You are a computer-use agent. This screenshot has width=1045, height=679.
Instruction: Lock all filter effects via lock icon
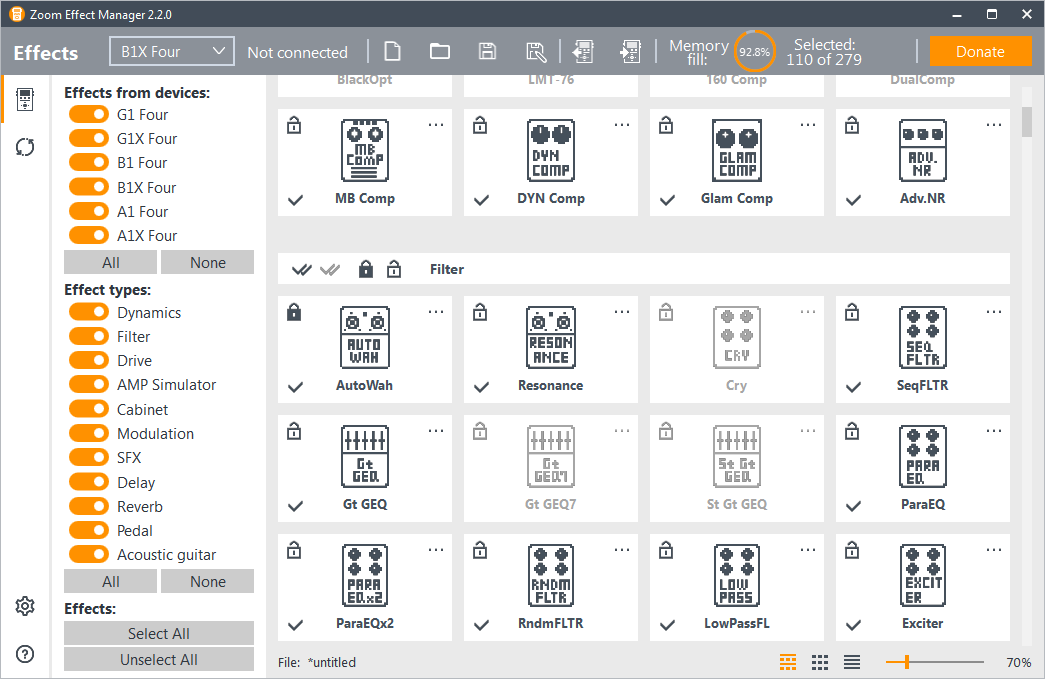[x=365, y=269]
